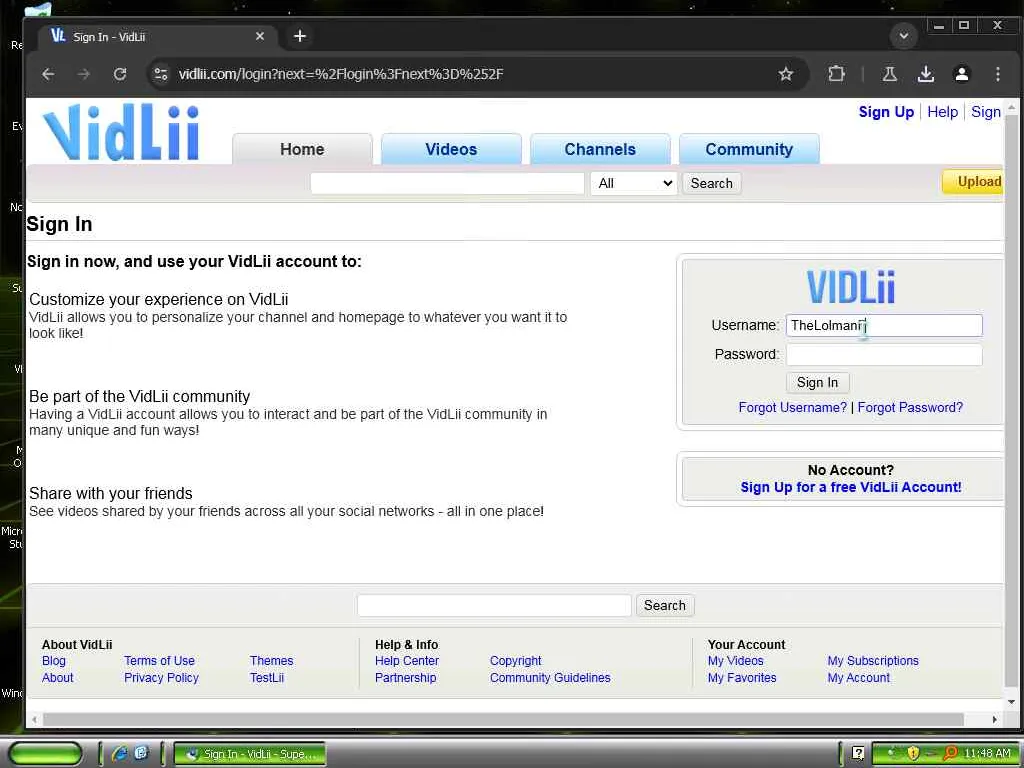
Task: Open the Chrome three-dot menu
Action: 997,74
